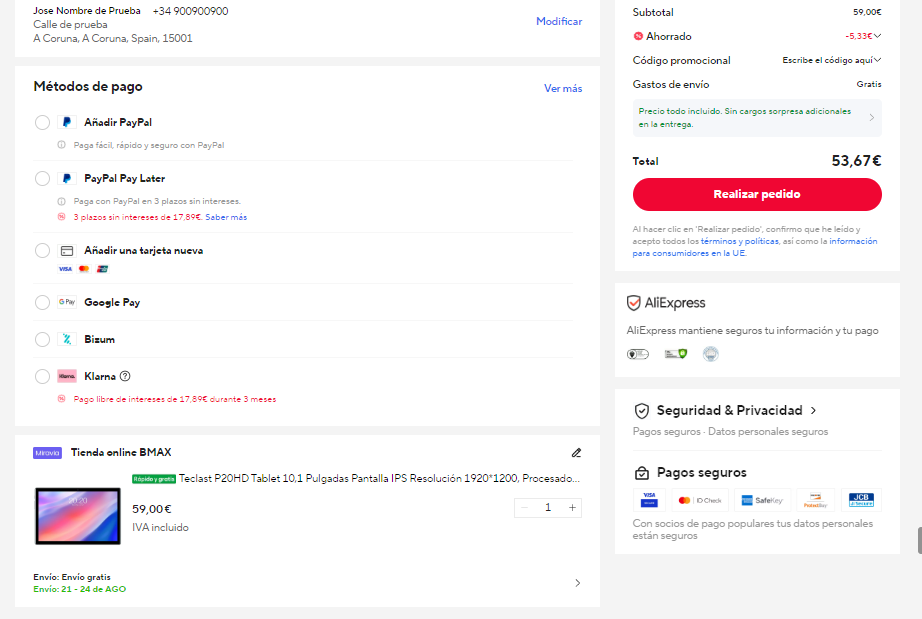Expand the Ahorrado savings details
This screenshot has width=922, height=619.
(x=877, y=36)
